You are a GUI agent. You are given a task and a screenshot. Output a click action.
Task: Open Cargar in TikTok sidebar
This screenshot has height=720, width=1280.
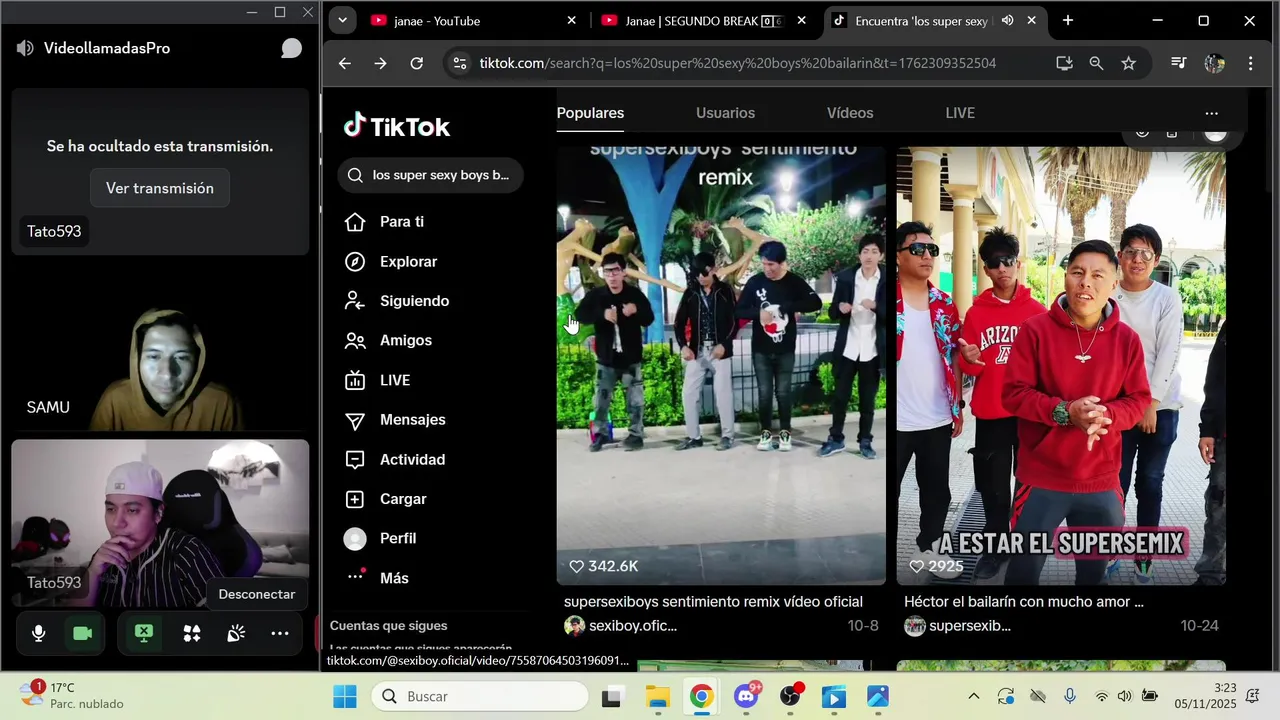point(386,499)
